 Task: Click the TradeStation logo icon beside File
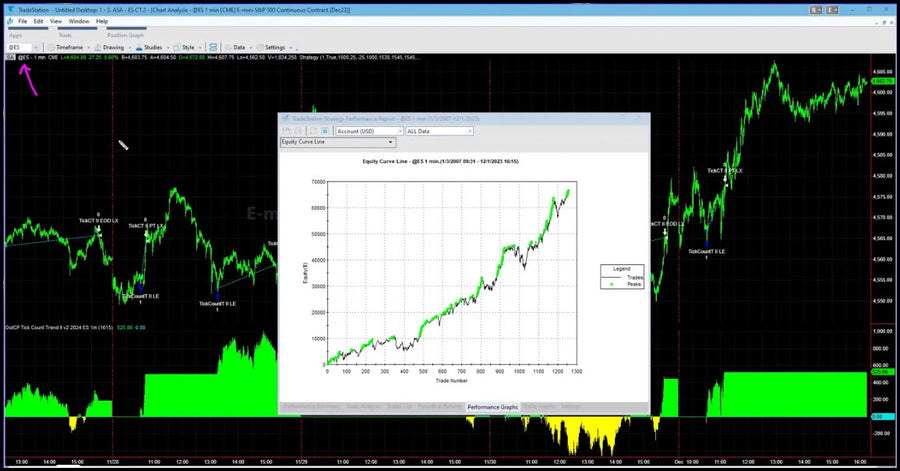pos(10,21)
